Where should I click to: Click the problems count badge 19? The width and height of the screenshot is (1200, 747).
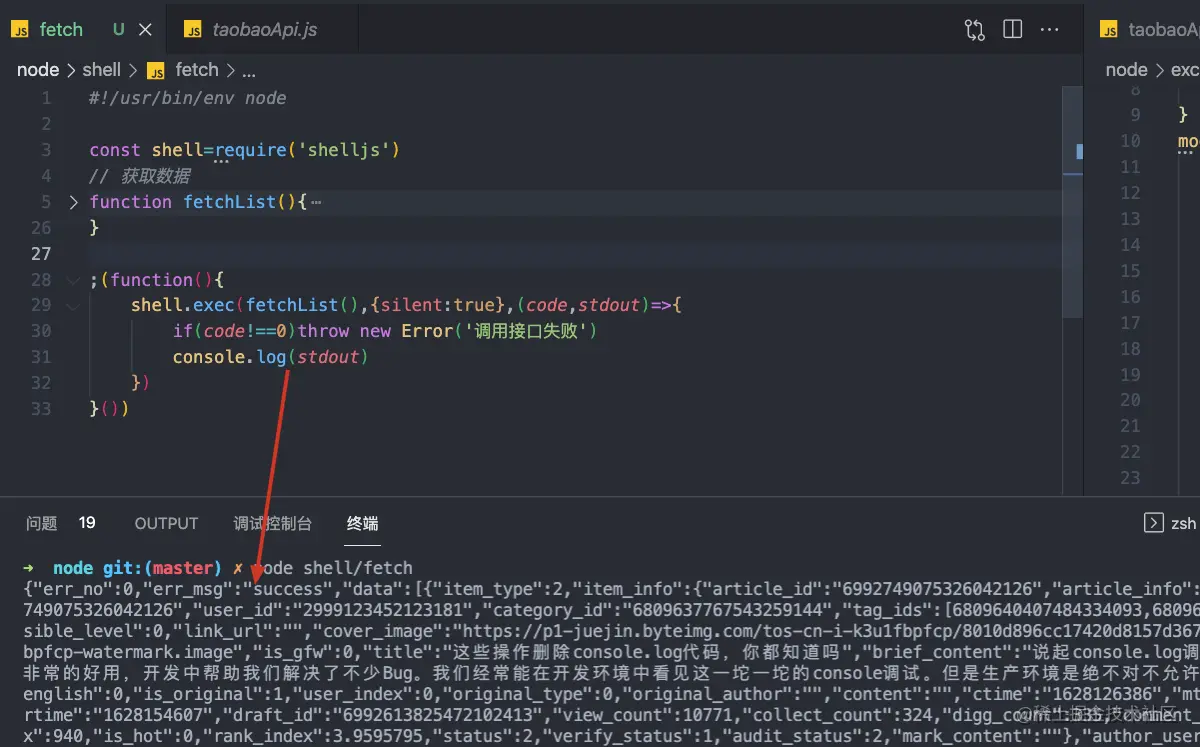pos(87,523)
